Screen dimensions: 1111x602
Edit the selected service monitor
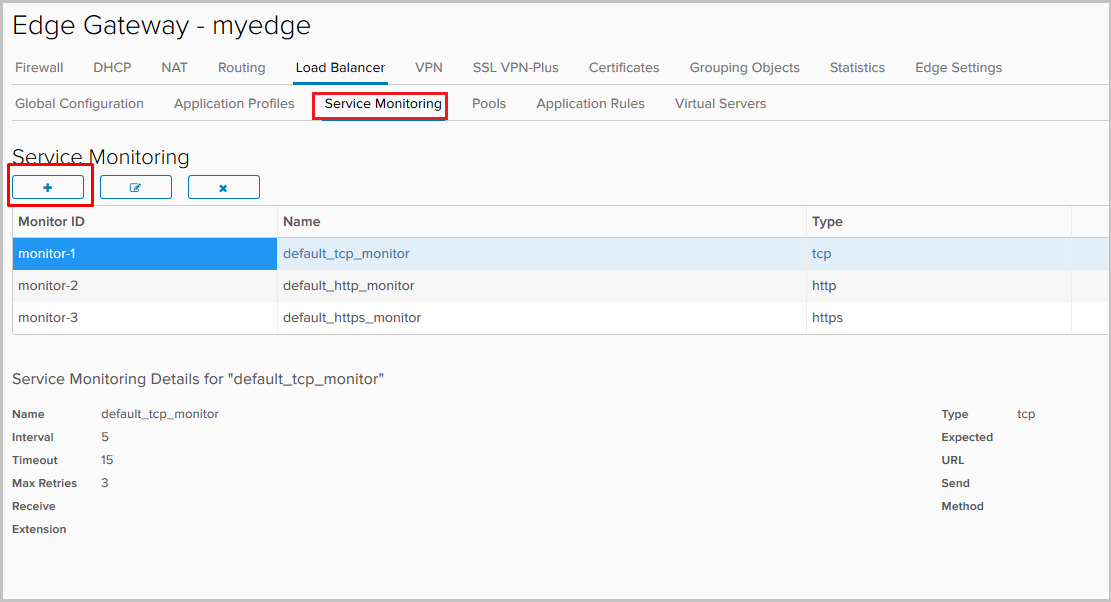136,186
